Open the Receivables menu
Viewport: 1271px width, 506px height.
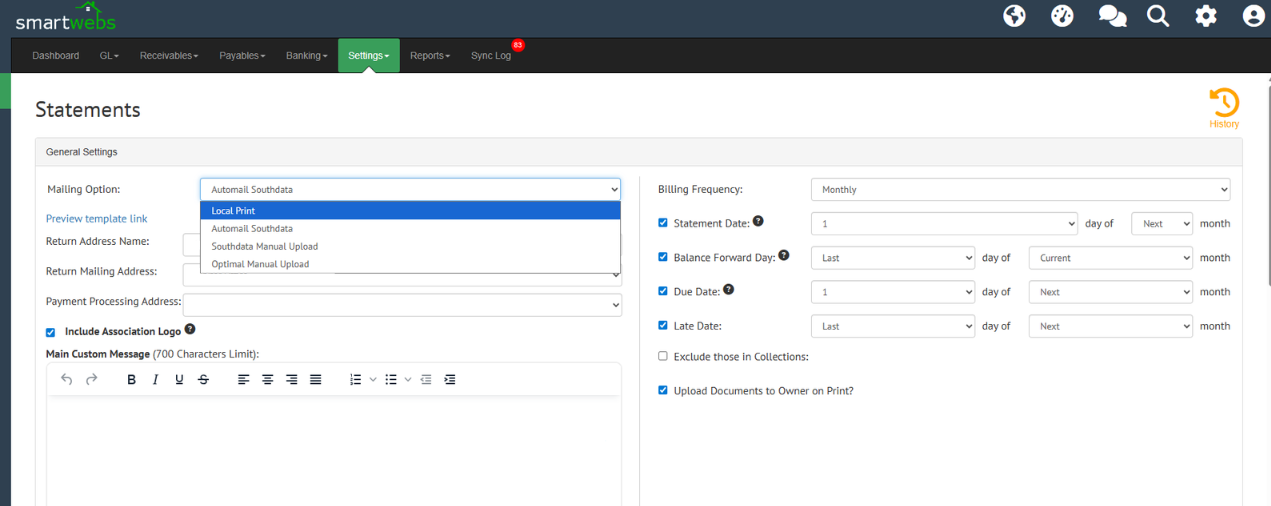pyautogui.click(x=169, y=56)
